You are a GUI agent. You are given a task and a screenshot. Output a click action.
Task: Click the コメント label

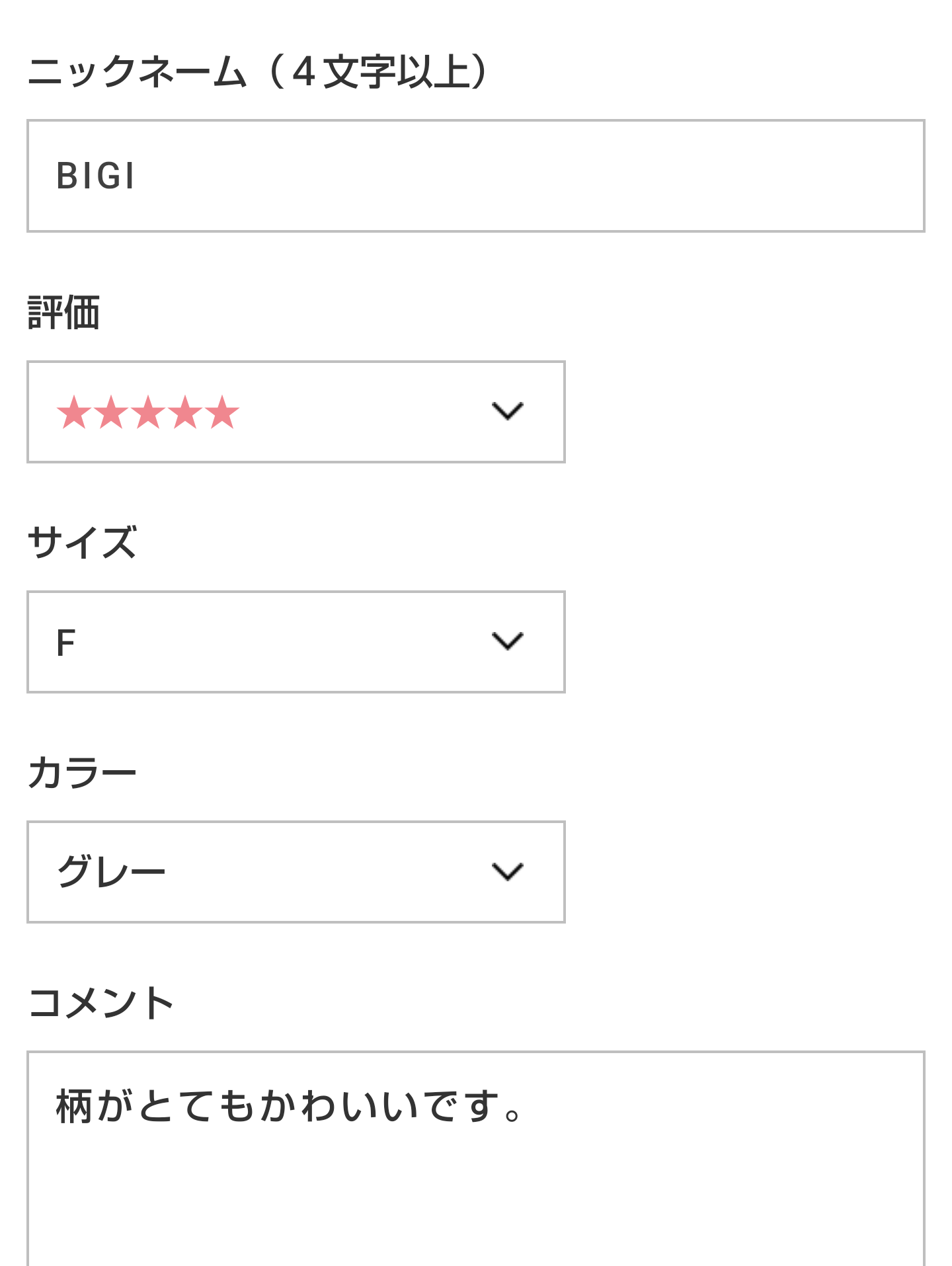pos(100,1002)
